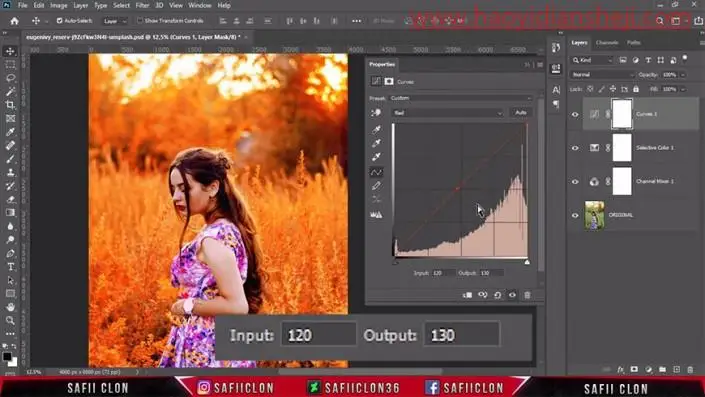Select the Crop tool

[10, 105]
